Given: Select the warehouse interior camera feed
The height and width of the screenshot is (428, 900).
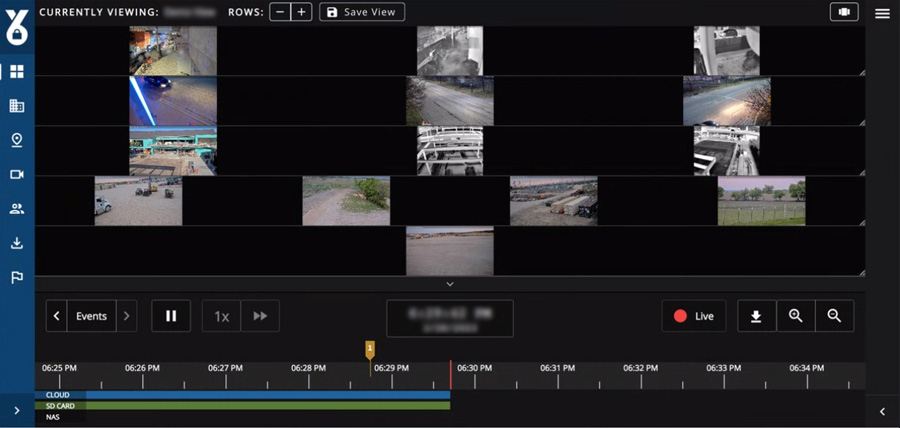Looking at the screenshot, I should [173, 50].
